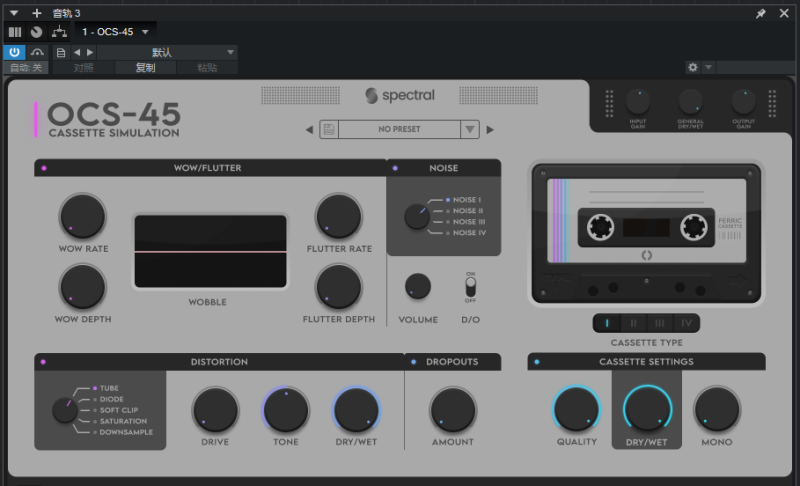Open the dropdown arrow beside gear icon
Screen dimensions: 800x486
(708, 67)
